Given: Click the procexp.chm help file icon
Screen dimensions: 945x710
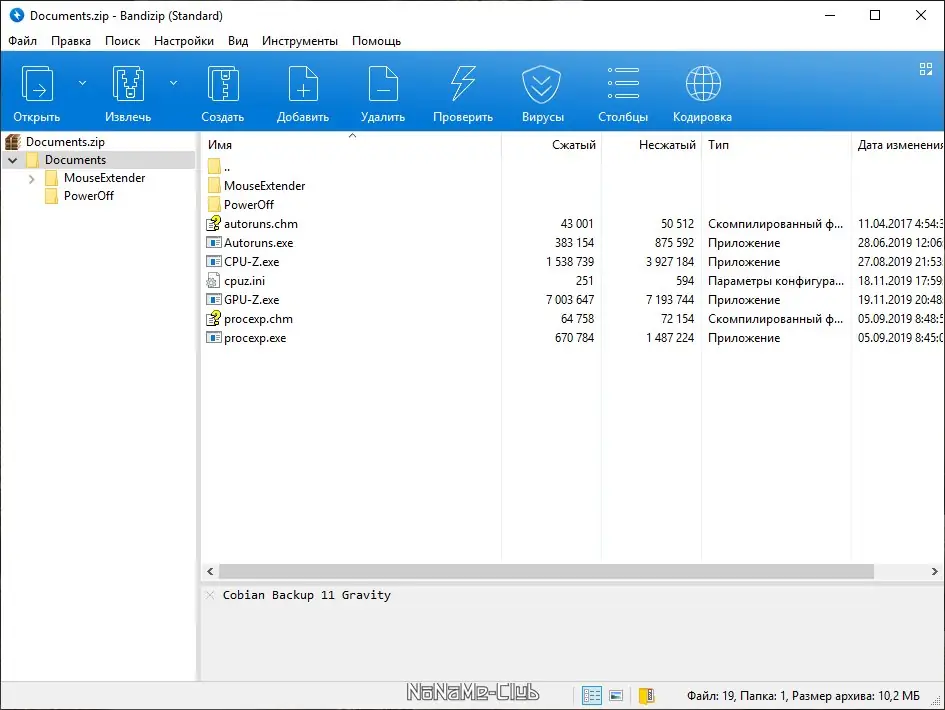Looking at the screenshot, I should tap(213, 318).
